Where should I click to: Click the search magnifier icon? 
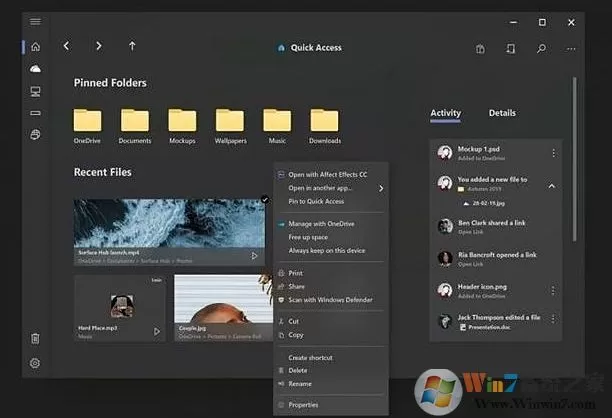[x=541, y=49]
